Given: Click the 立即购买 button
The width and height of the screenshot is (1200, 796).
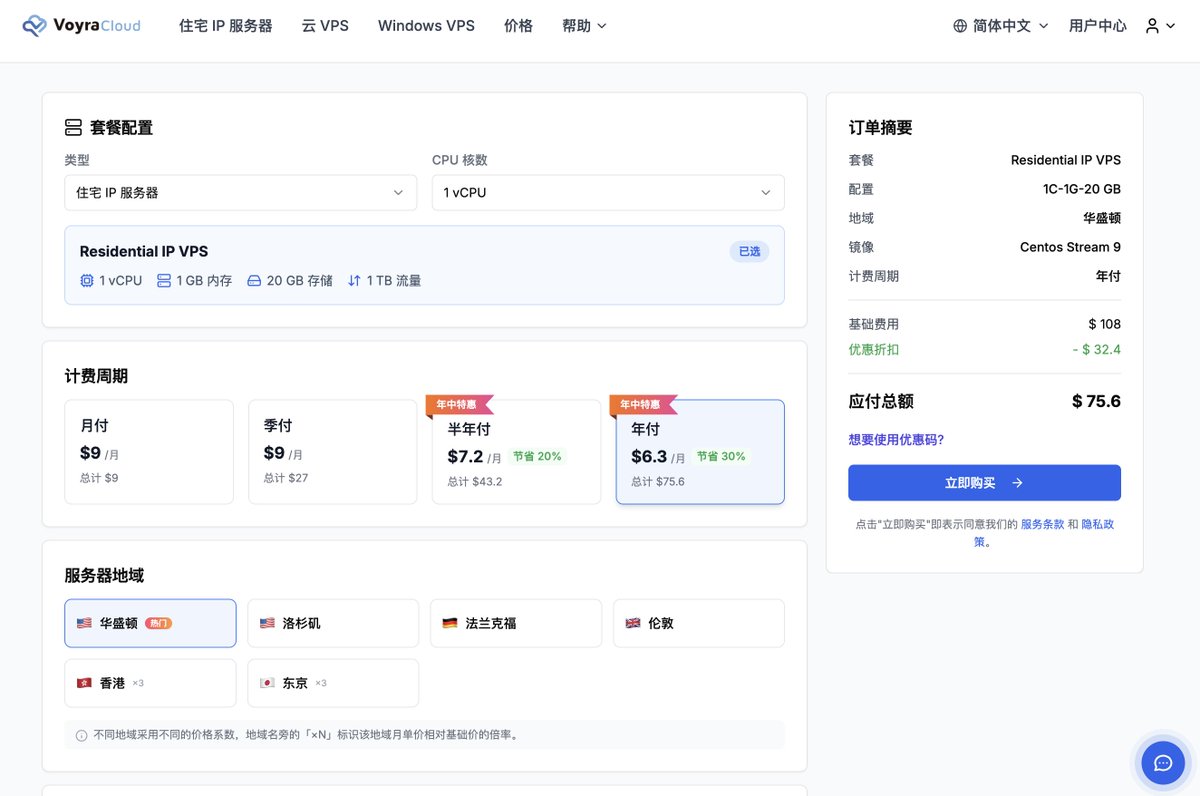Looking at the screenshot, I should (x=984, y=483).
